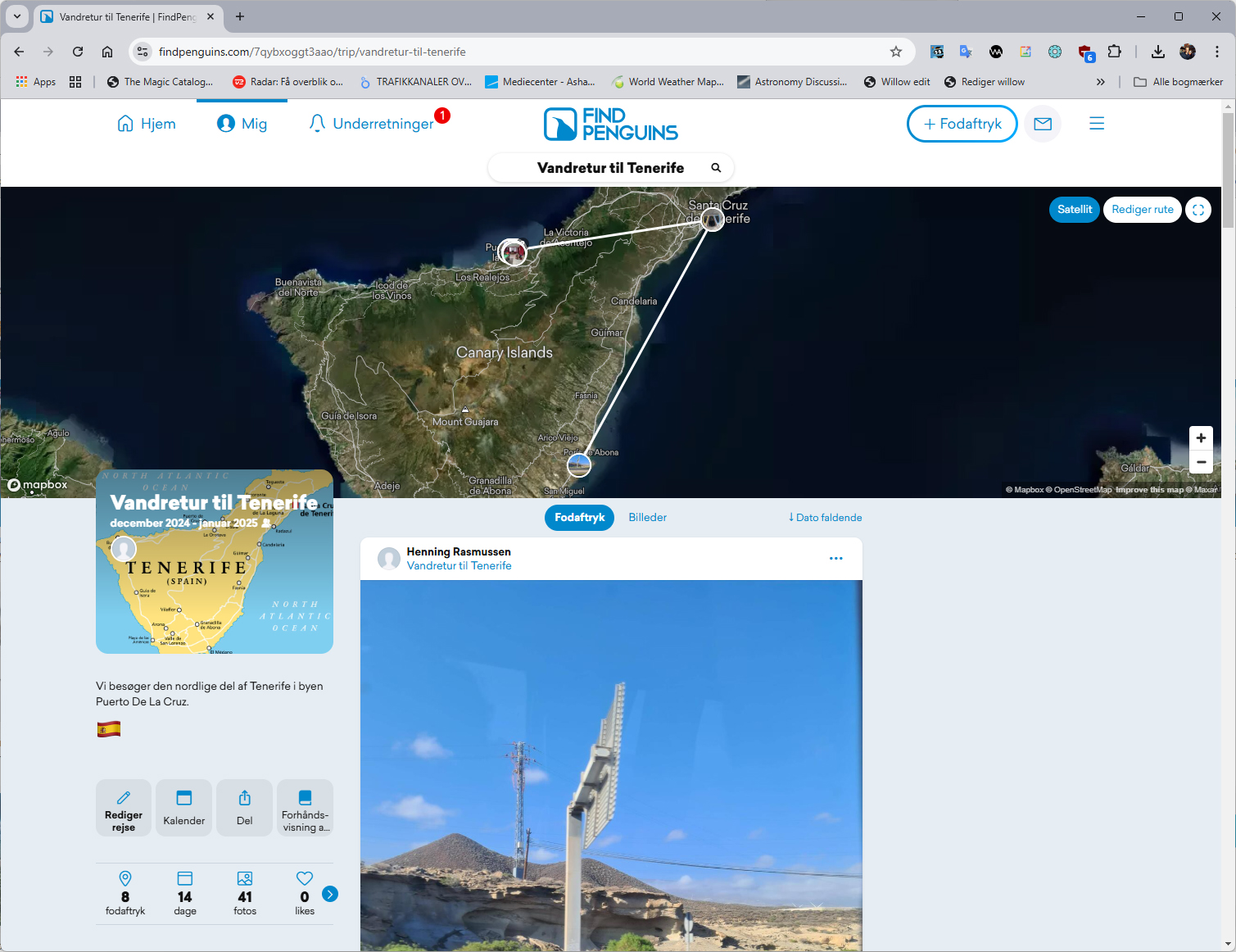Click the fullscreen map icon
Screen dimensions: 1236x952
point(1198,210)
